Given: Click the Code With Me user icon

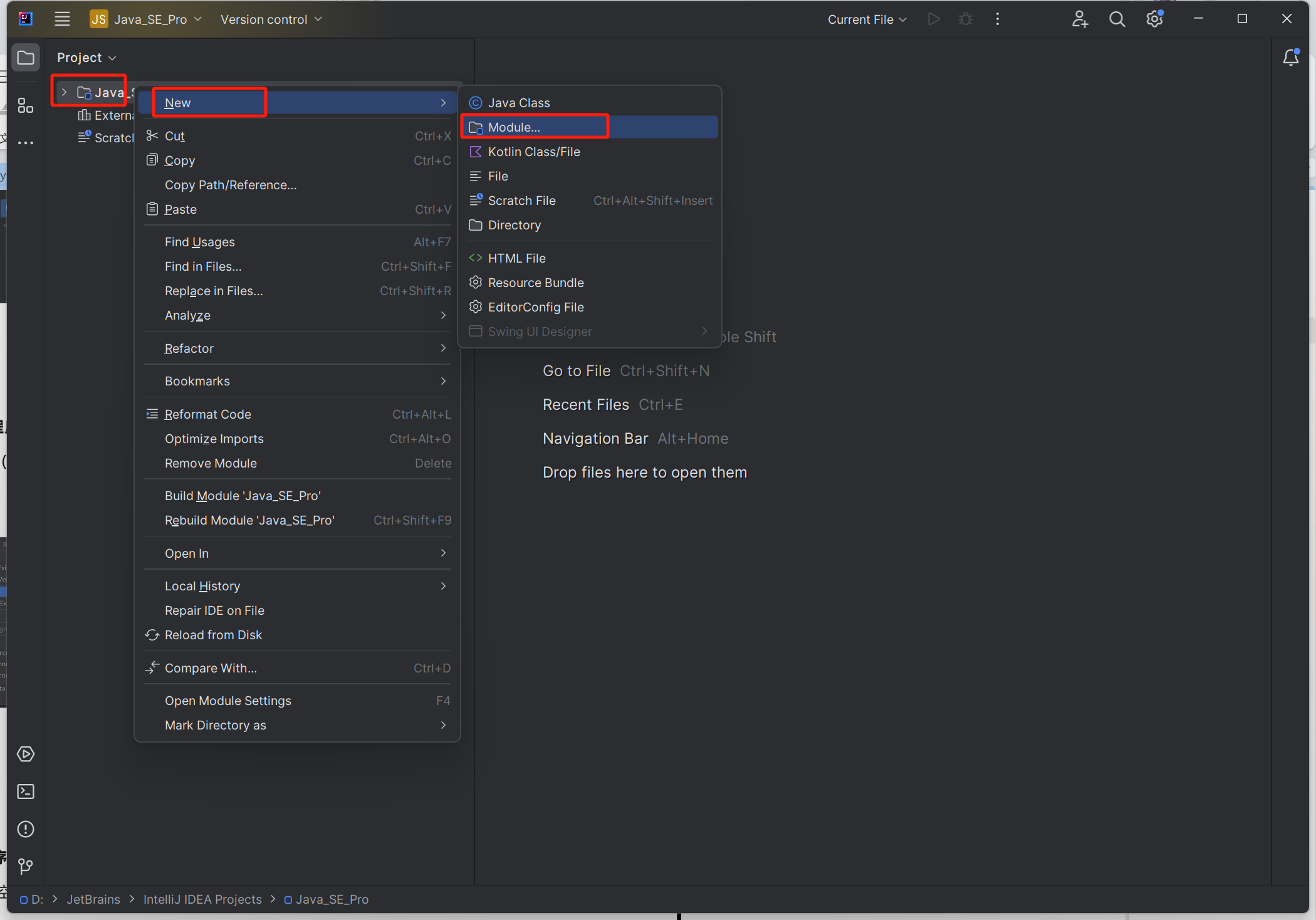Looking at the screenshot, I should coord(1079,19).
